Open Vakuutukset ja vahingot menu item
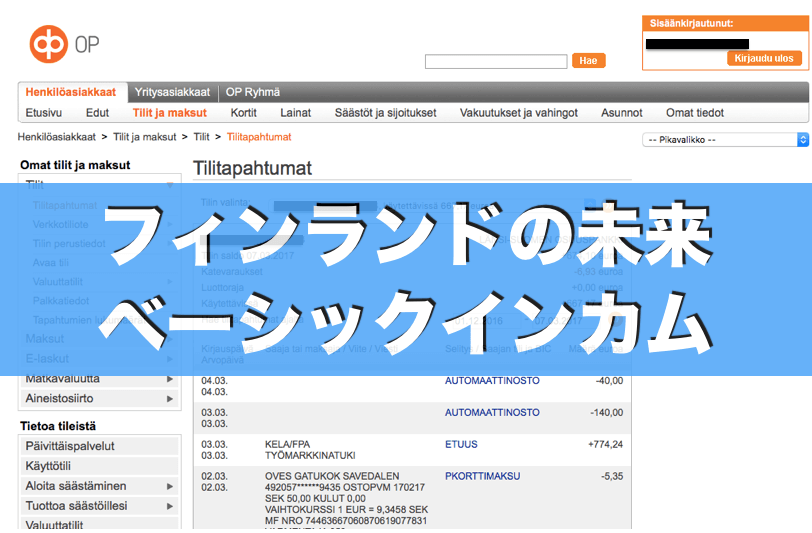The image size is (812, 533). pos(519,113)
